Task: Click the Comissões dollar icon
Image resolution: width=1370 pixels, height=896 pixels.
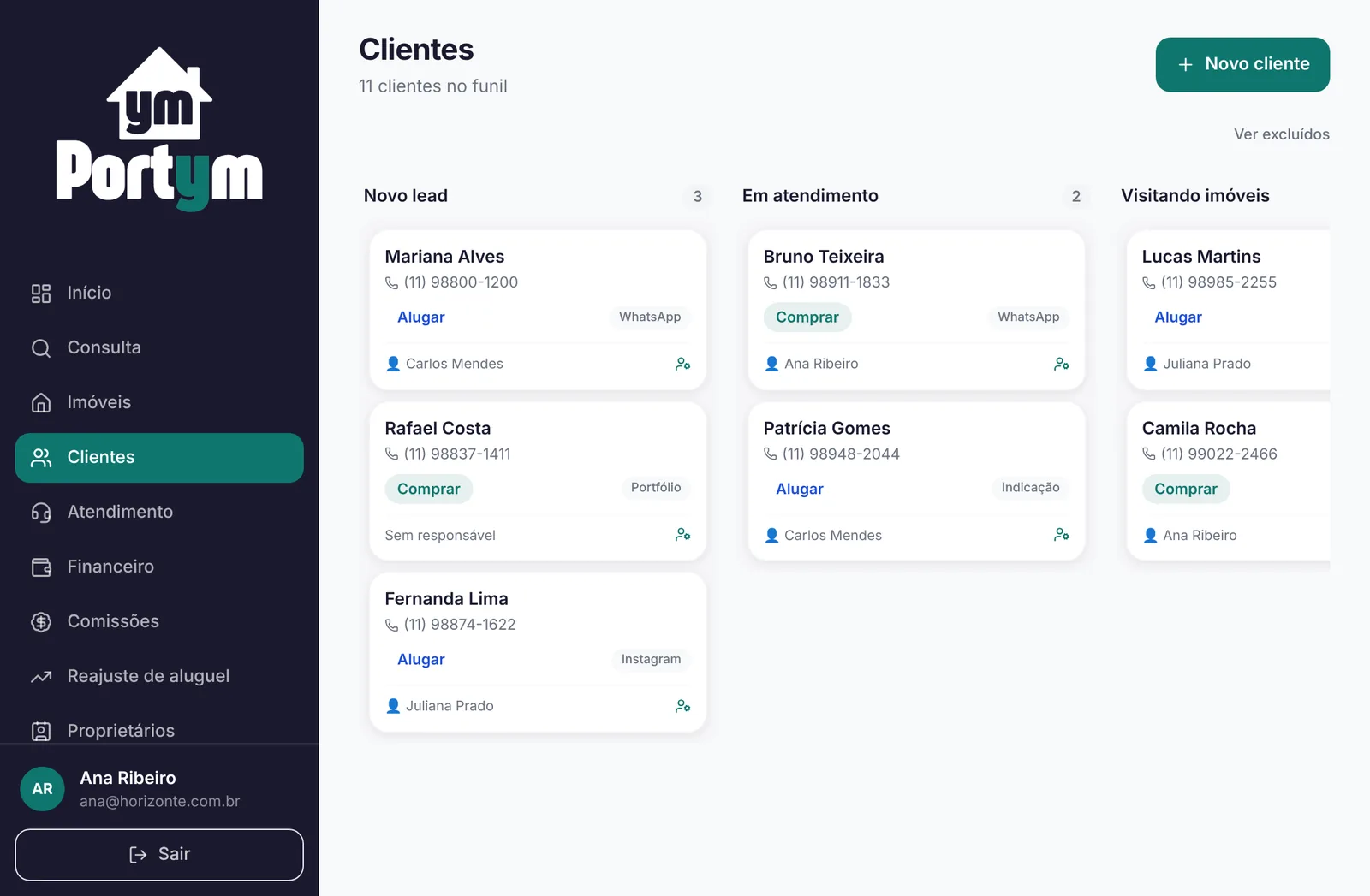Action: point(41,622)
